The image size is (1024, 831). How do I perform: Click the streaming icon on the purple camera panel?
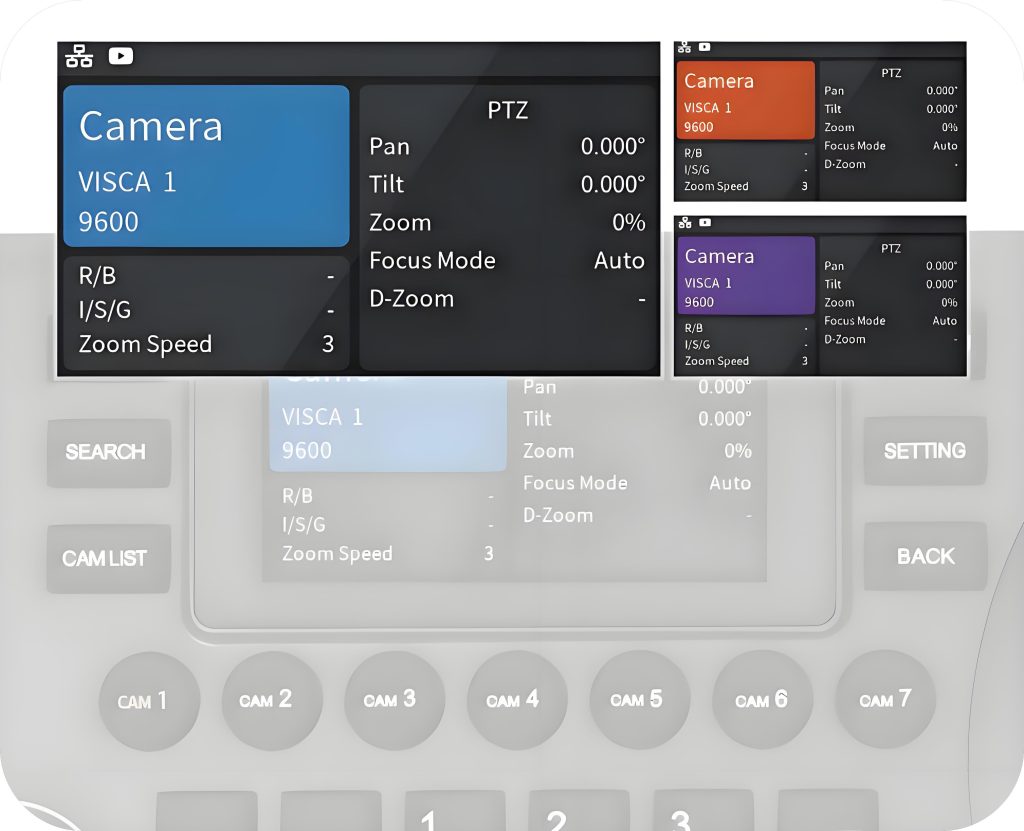(705, 222)
